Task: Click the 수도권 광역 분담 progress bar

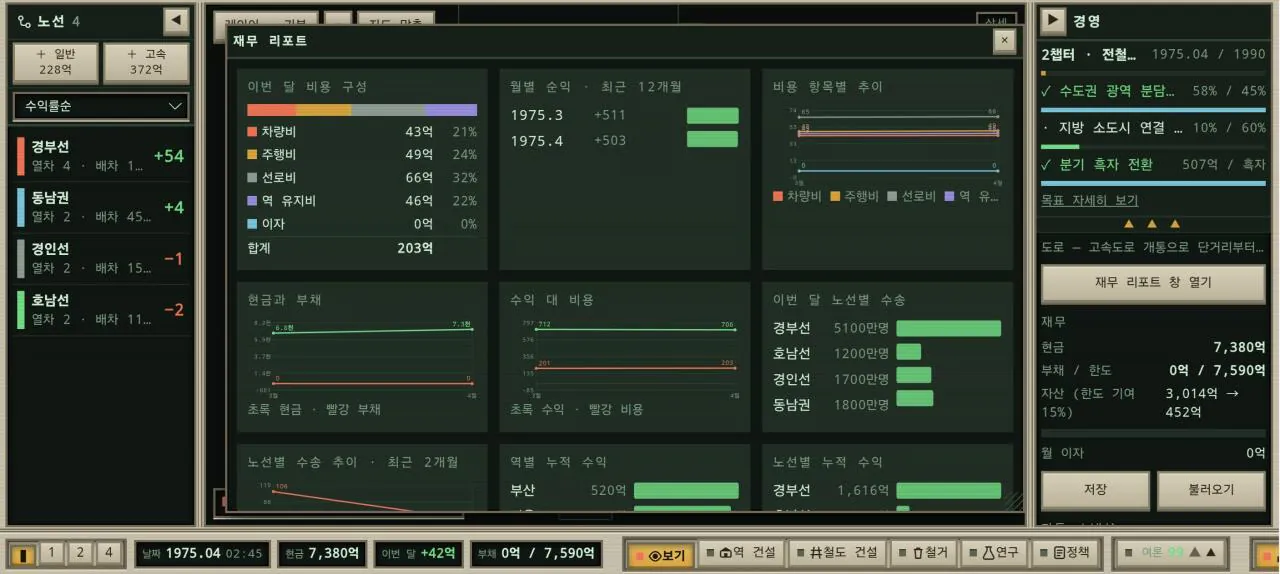Action: tap(1153, 109)
